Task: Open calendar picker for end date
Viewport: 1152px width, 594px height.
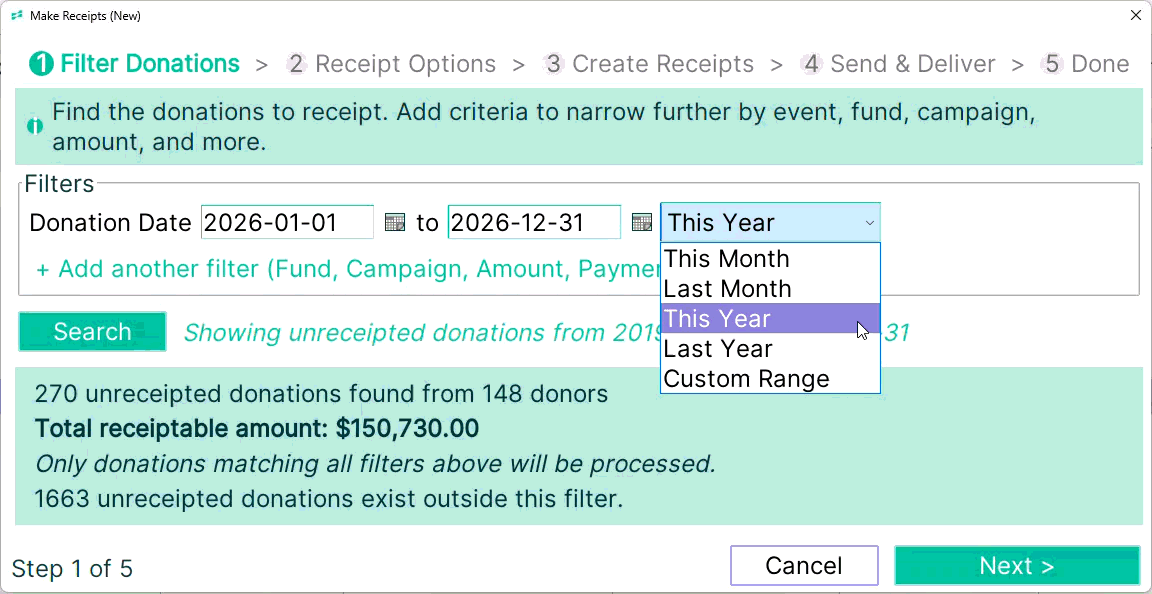Action: (642, 222)
